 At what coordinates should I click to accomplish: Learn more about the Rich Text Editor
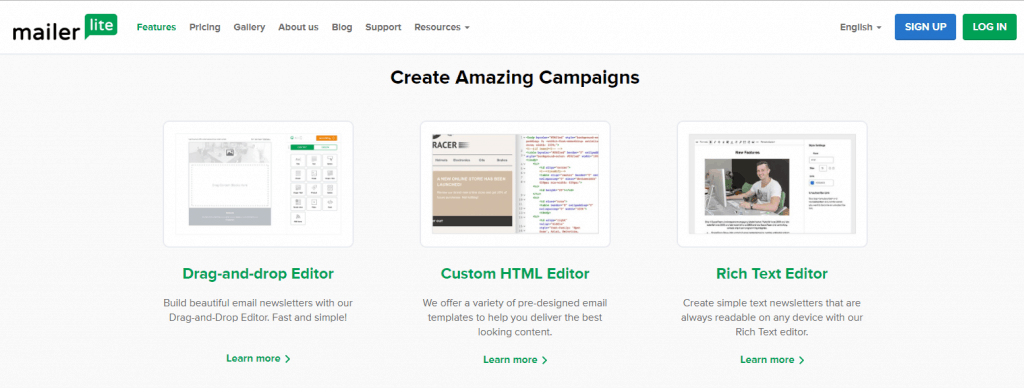(x=772, y=360)
